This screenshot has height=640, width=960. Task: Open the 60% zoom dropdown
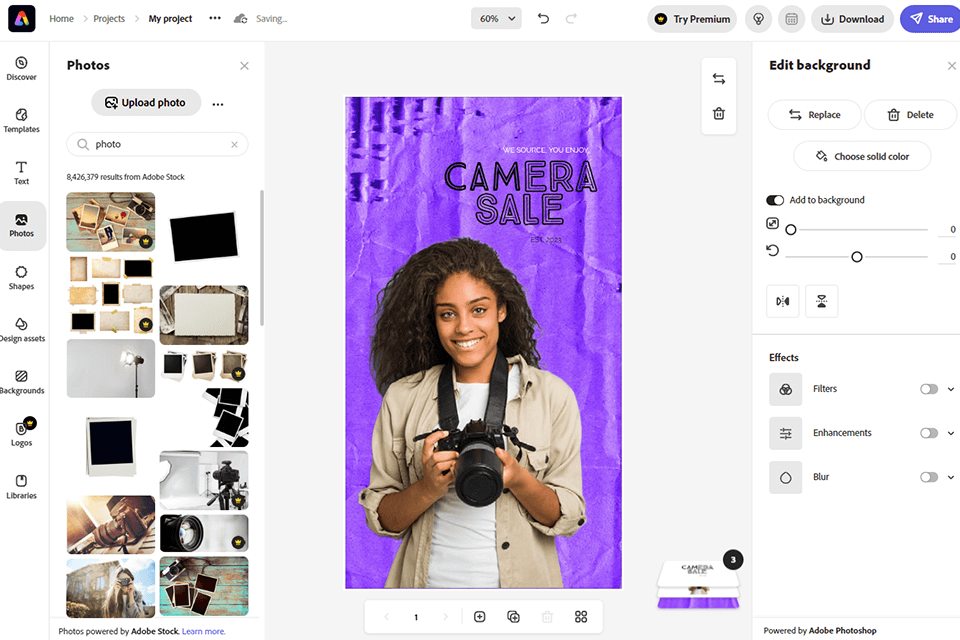497,19
